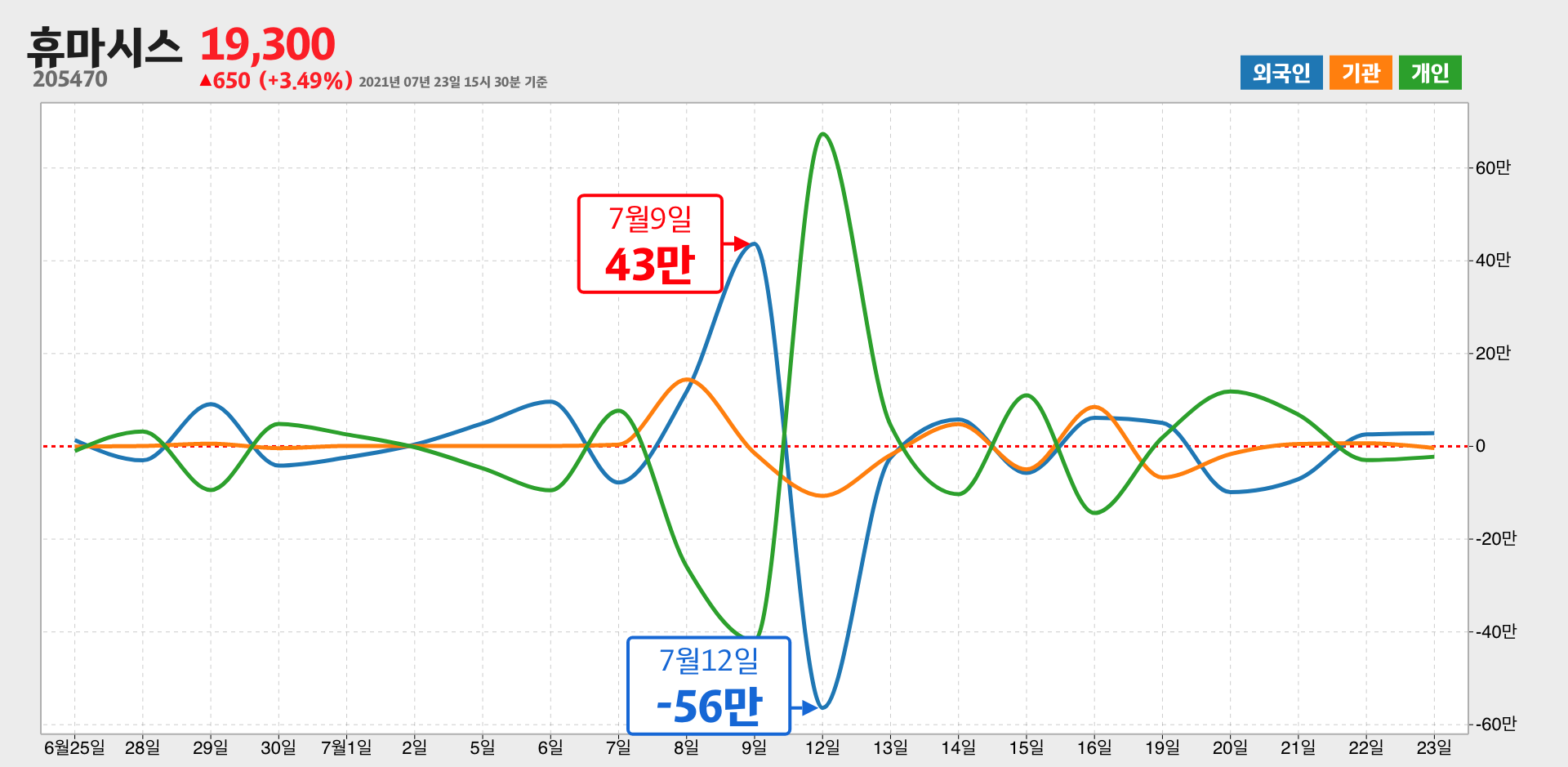Click the 20일 x-axis label
The image size is (1568, 767).
(1230, 747)
